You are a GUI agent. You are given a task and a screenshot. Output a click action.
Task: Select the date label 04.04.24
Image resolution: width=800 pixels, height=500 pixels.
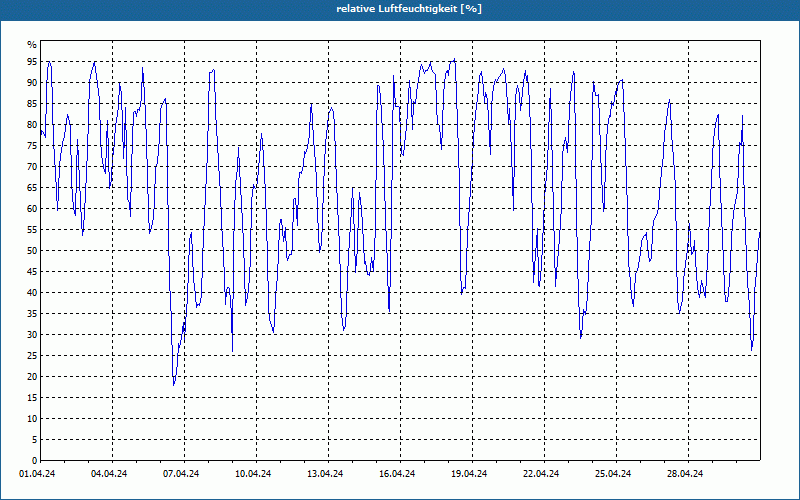click(x=109, y=474)
